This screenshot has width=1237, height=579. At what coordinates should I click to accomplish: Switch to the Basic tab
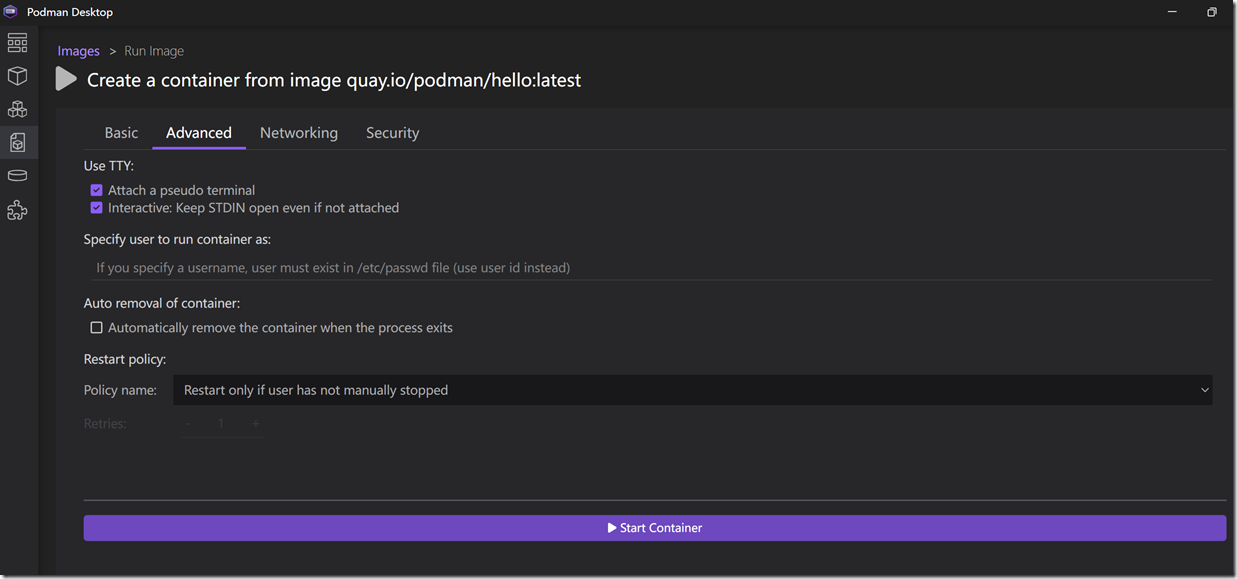pos(121,133)
